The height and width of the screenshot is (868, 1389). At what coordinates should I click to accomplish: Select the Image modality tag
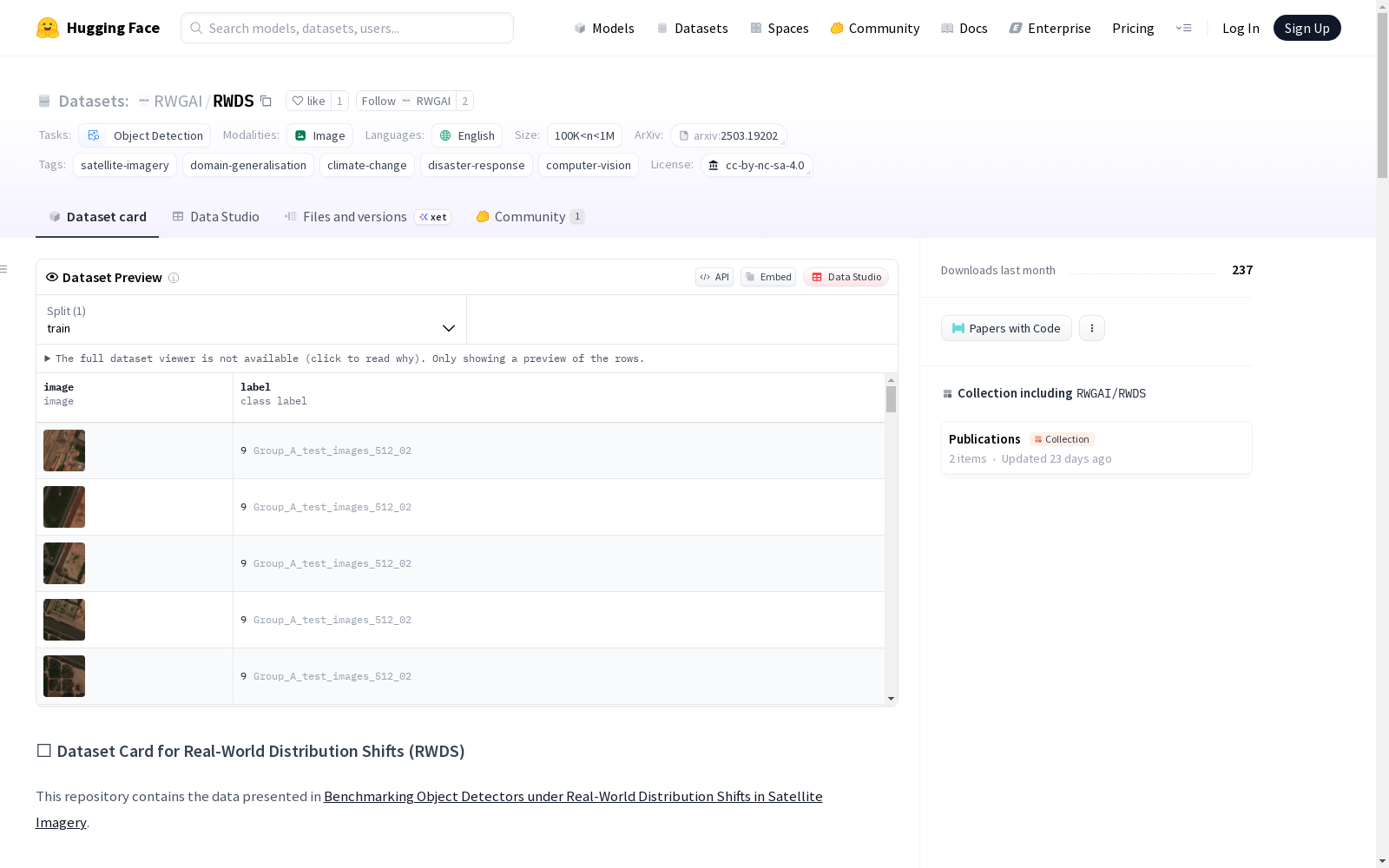click(319, 135)
